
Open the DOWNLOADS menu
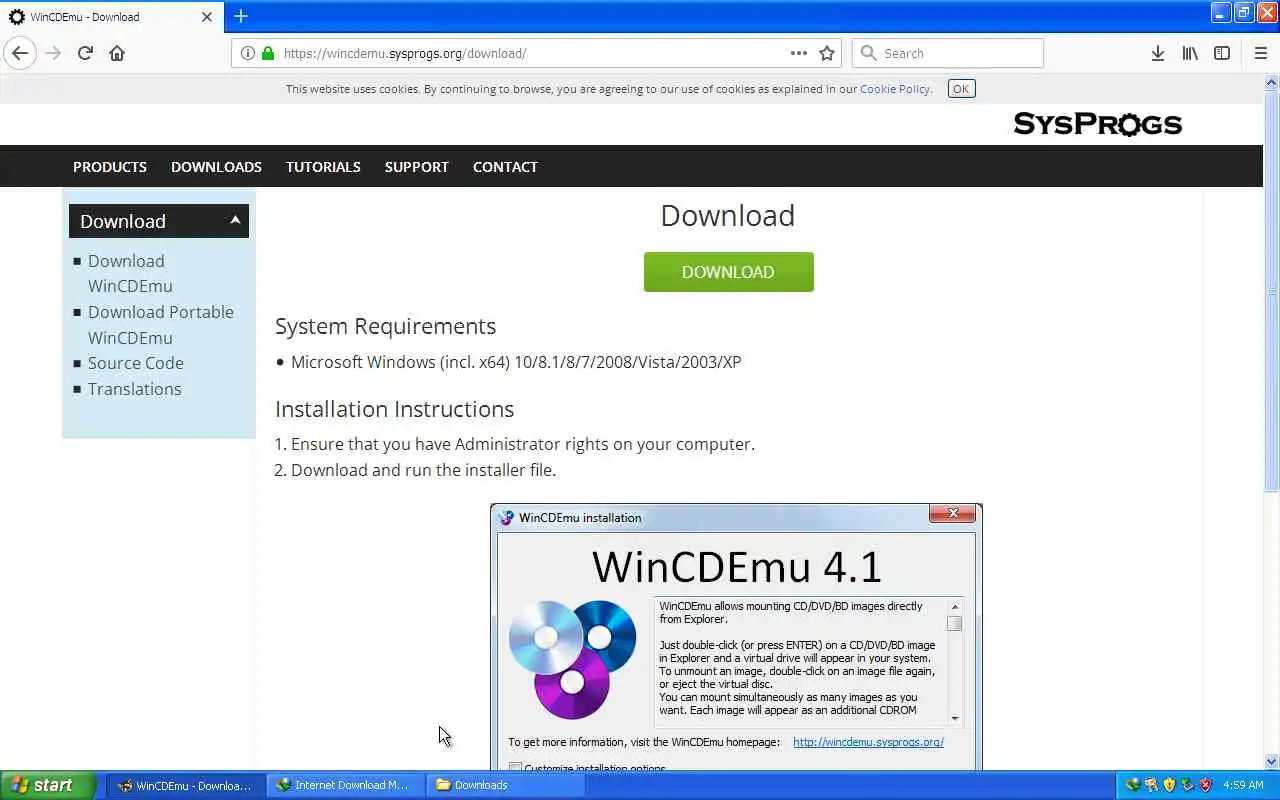point(216,167)
